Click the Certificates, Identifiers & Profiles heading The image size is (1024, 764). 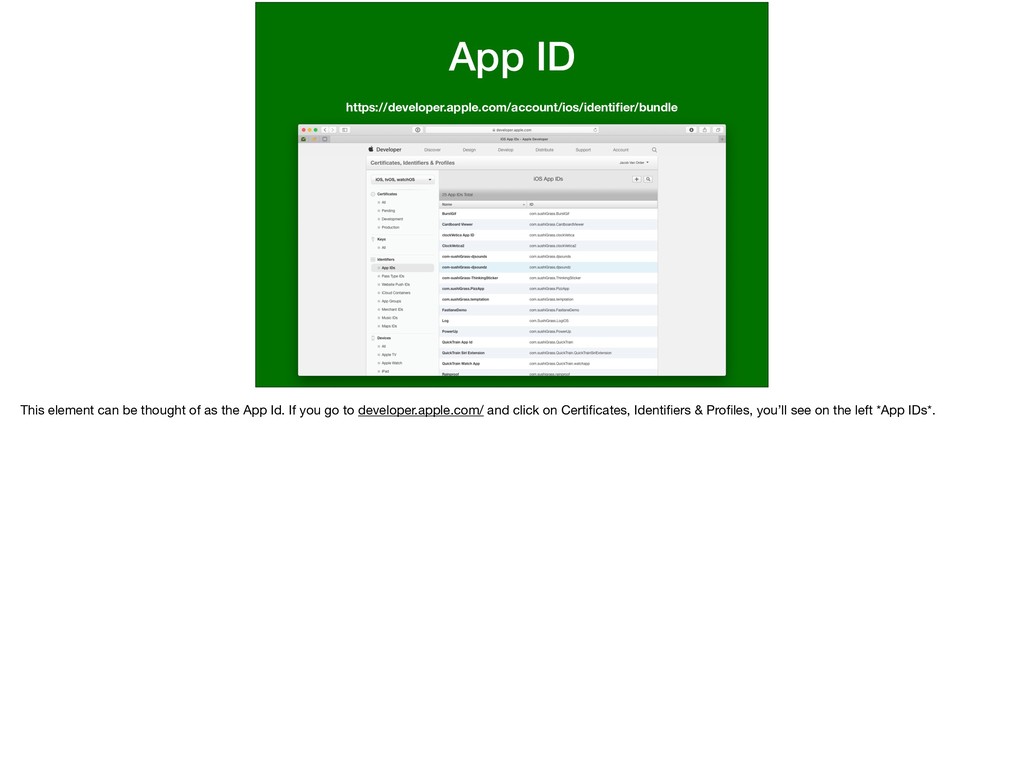click(x=413, y=163)
